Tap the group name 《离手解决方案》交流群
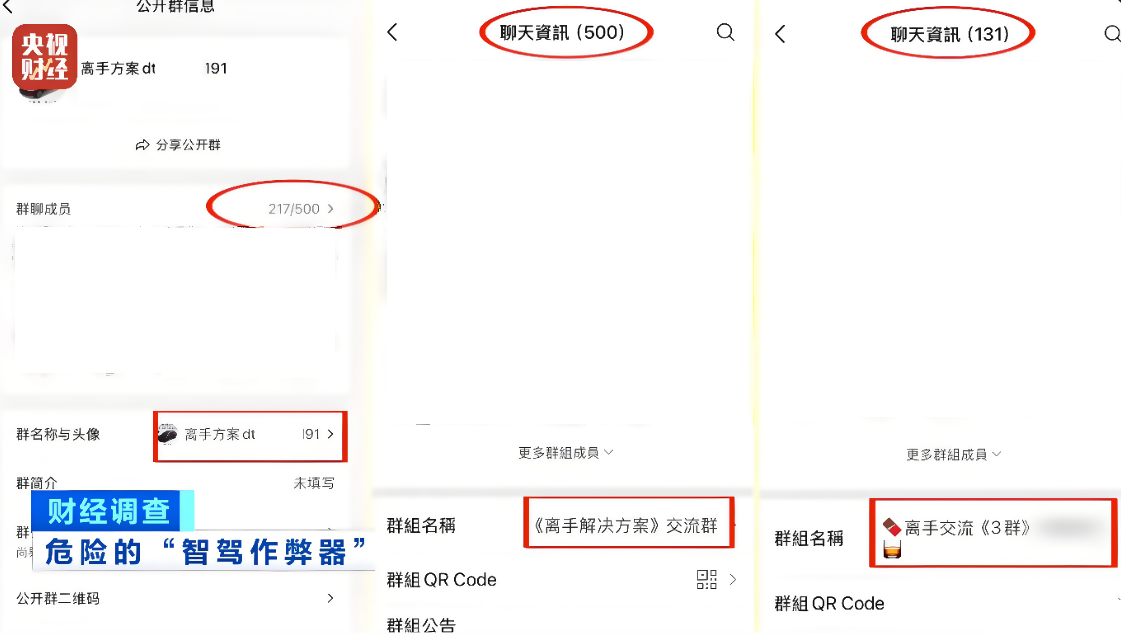The image size is (1121, 642). [626, 526]
